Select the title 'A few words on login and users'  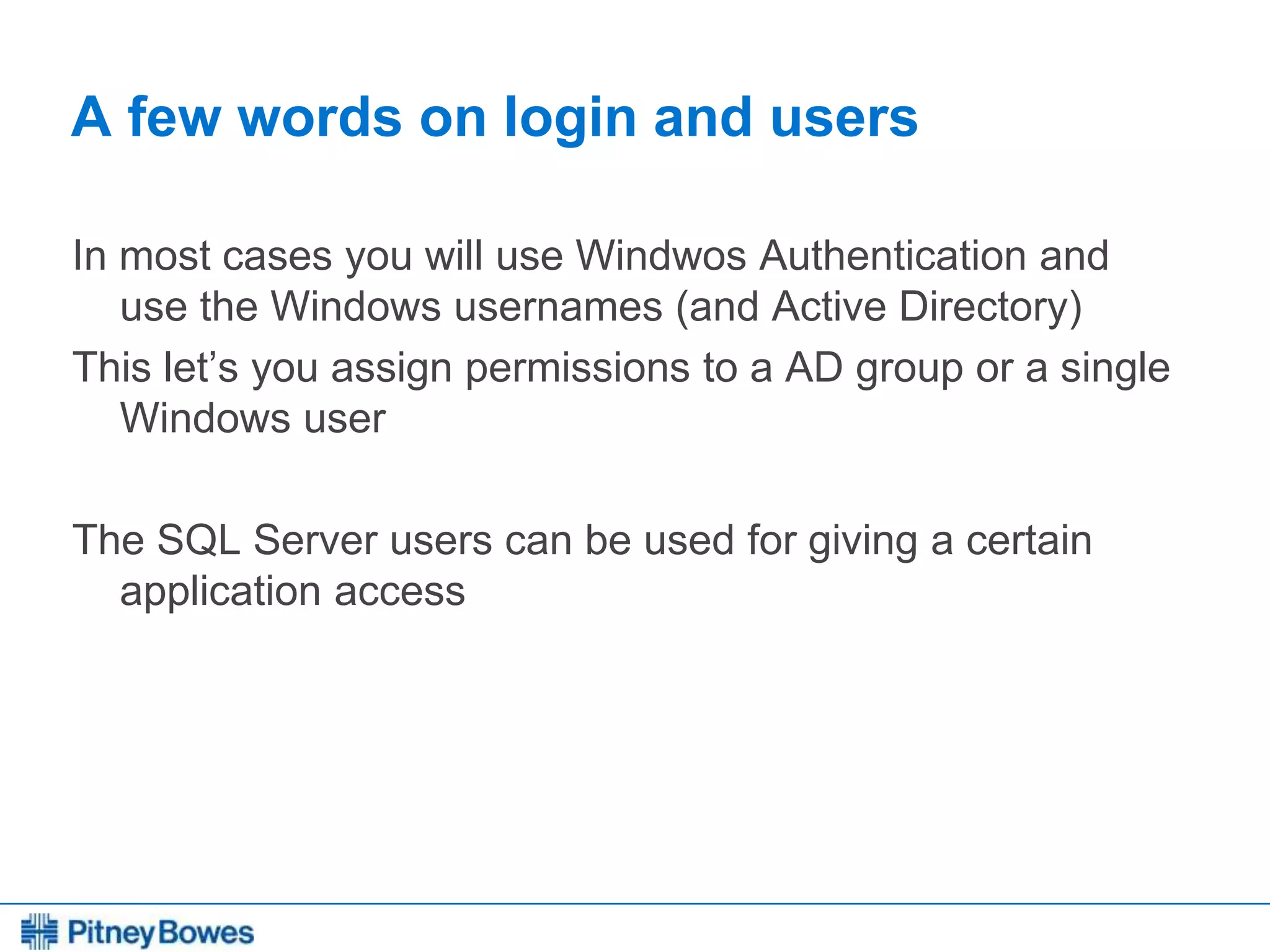coord(494,118)
